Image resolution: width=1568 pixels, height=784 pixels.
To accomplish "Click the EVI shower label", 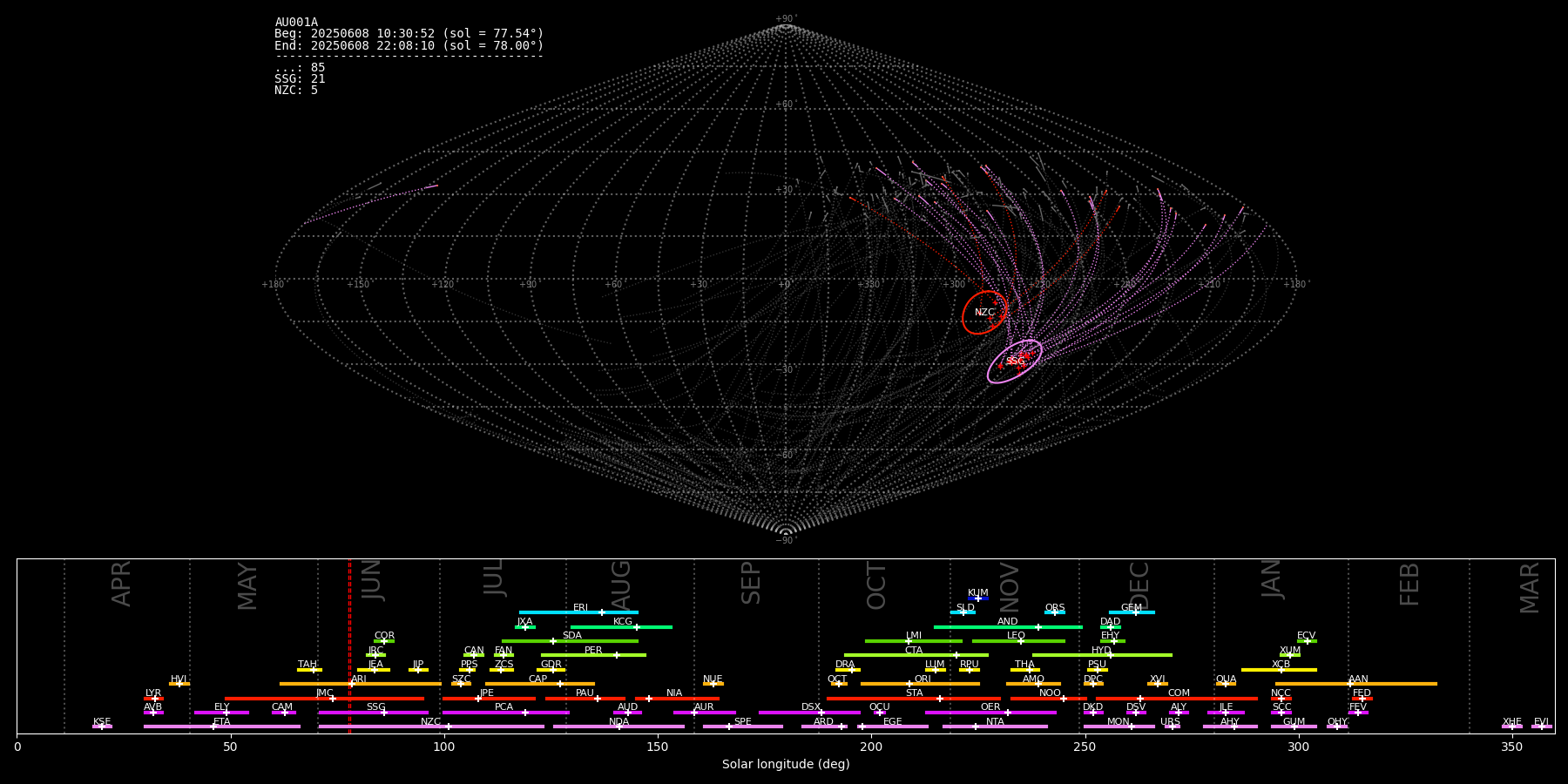I will coord(1541,722).
